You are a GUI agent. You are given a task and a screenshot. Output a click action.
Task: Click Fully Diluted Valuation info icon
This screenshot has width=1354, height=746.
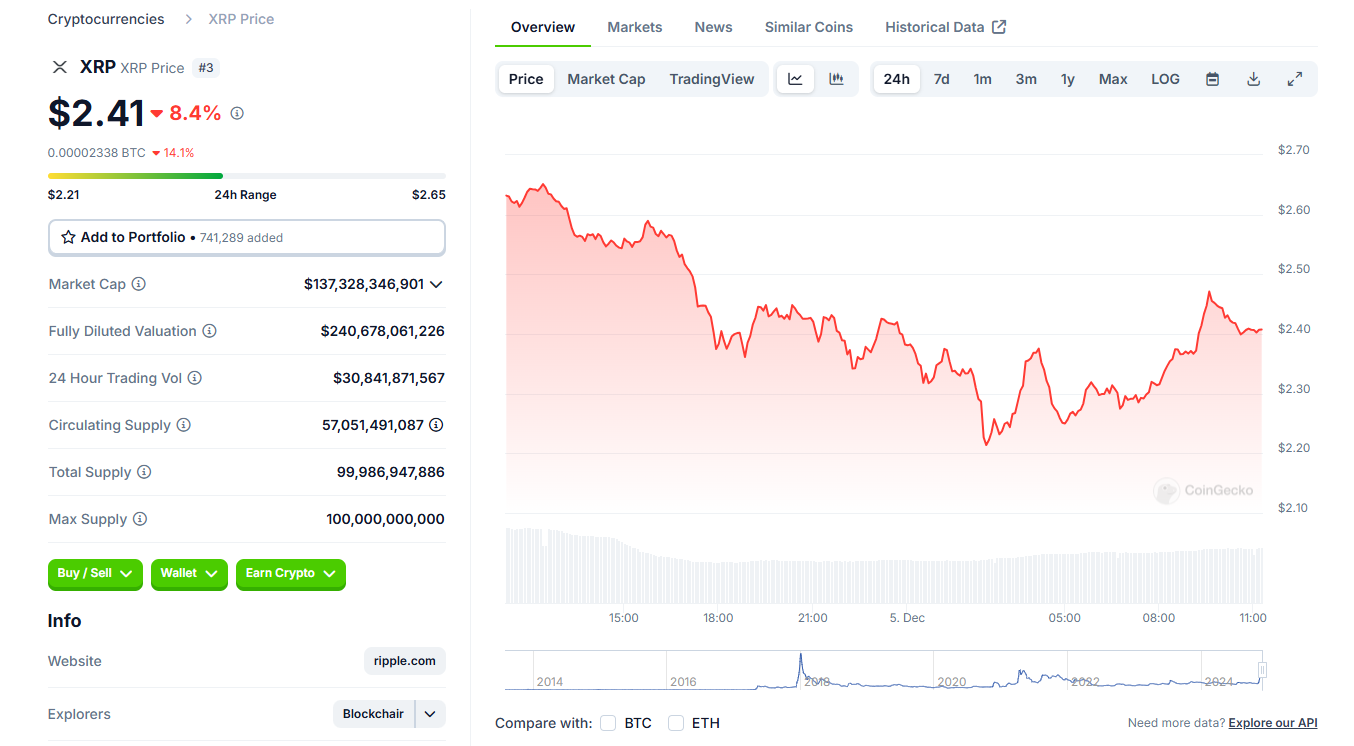pos(209,331)
